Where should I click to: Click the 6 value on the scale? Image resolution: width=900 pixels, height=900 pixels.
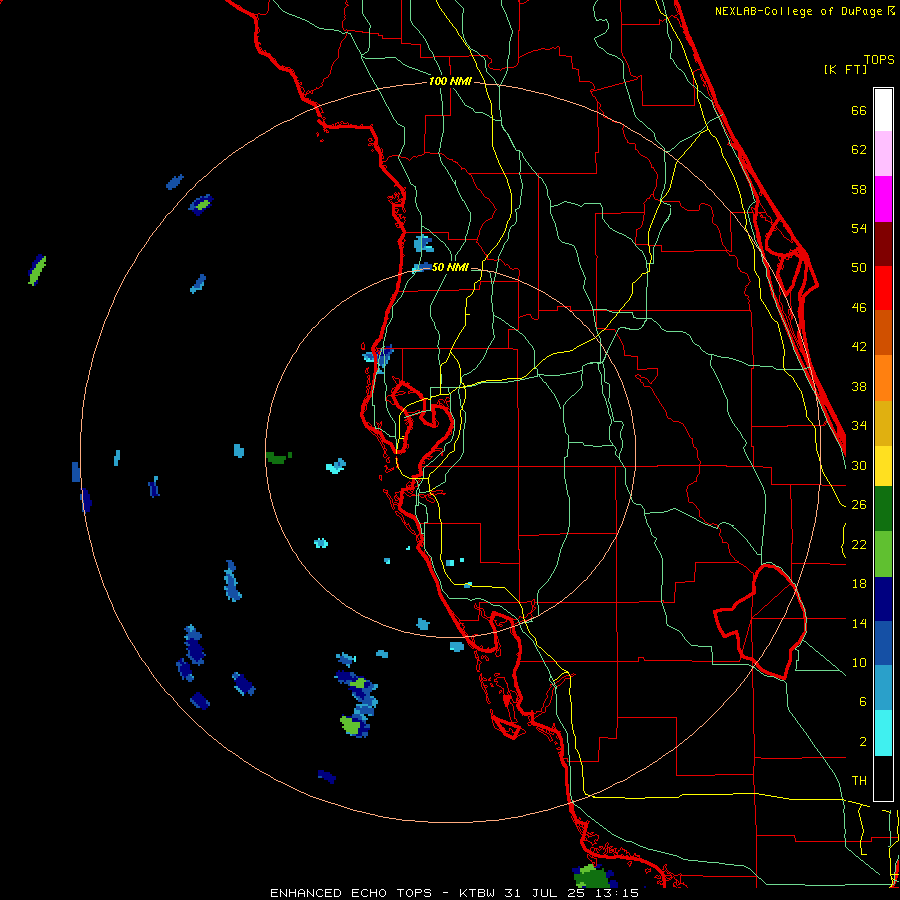tap(862, 702)
